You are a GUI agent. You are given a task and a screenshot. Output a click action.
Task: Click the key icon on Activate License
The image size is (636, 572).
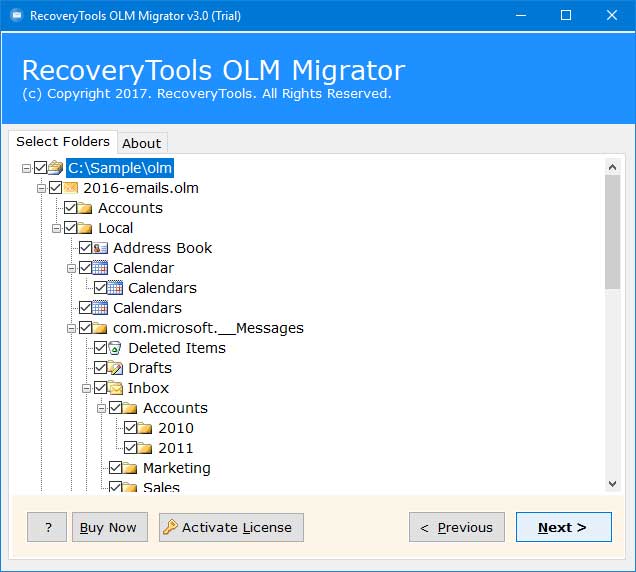coord(170,527)
